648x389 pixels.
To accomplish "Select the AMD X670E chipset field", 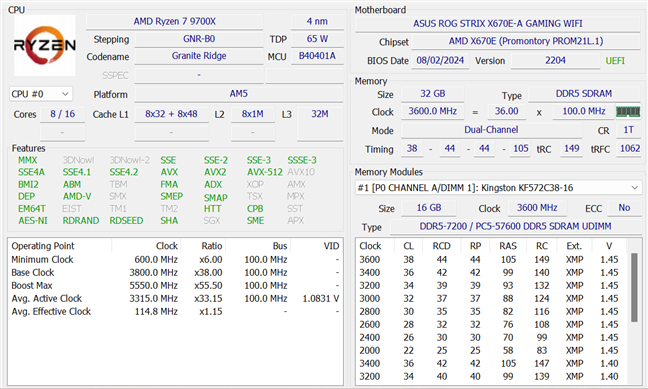I will [526, 41].
